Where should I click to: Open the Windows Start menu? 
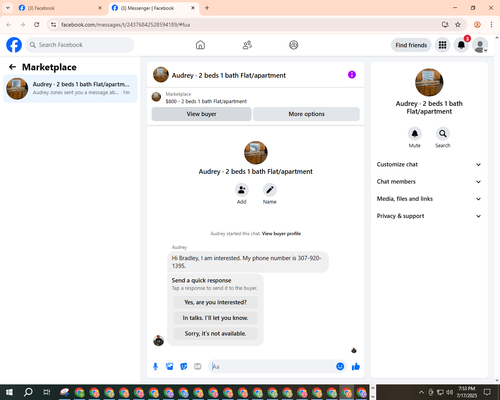(9, 392)
